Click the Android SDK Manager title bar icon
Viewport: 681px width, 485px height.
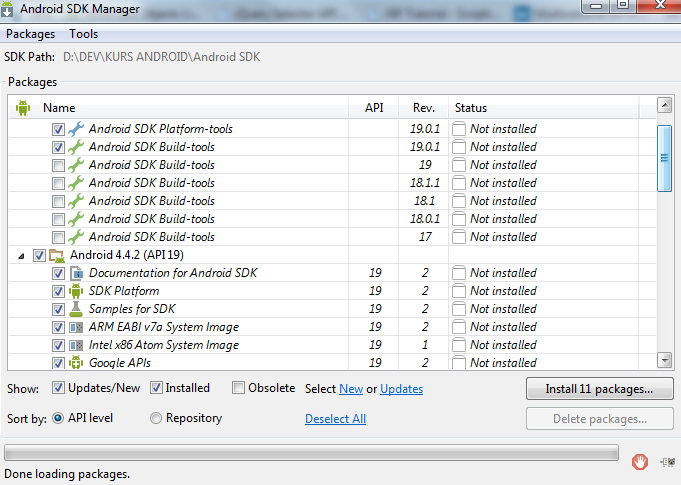[7, 9]
